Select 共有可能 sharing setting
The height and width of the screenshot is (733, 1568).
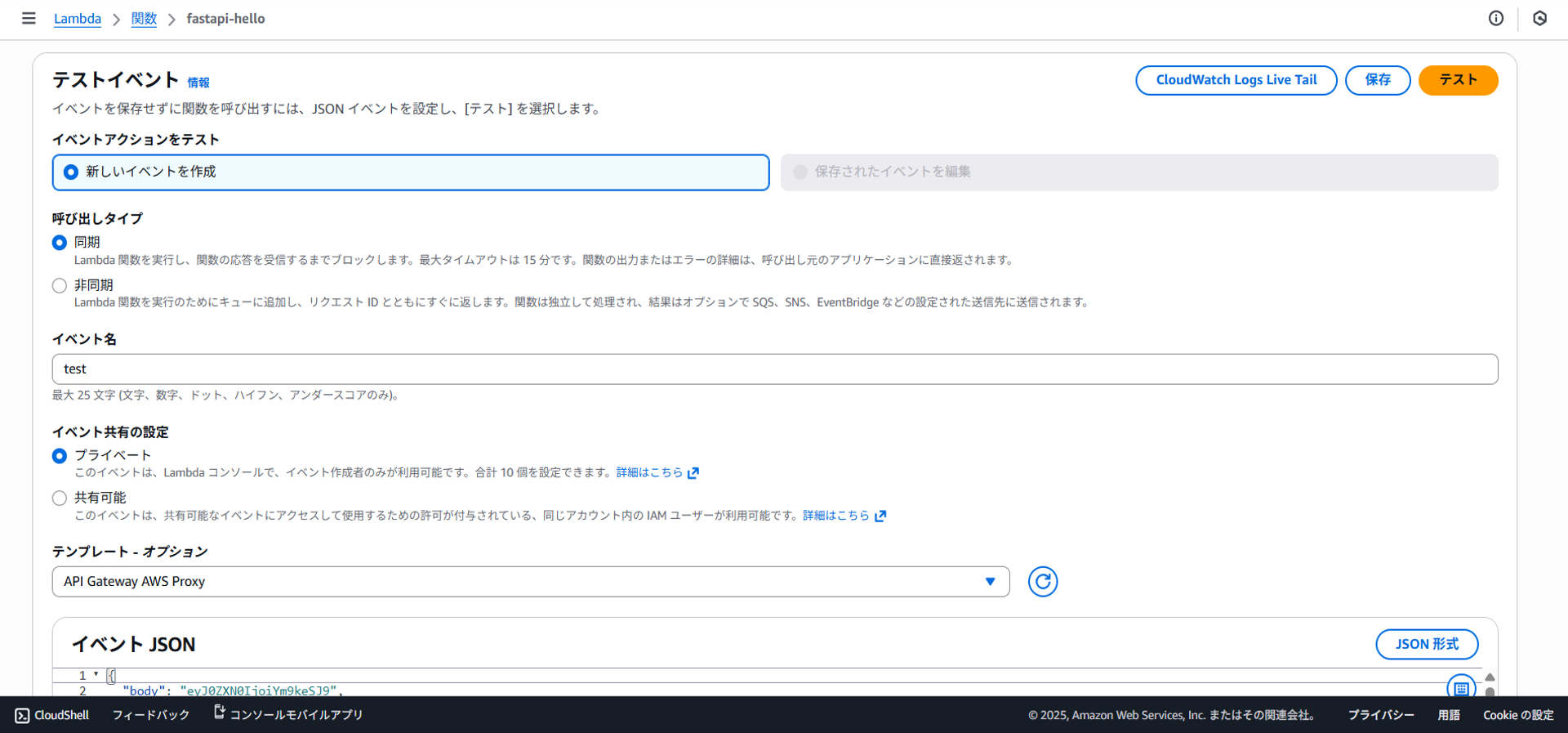(60, 498)
